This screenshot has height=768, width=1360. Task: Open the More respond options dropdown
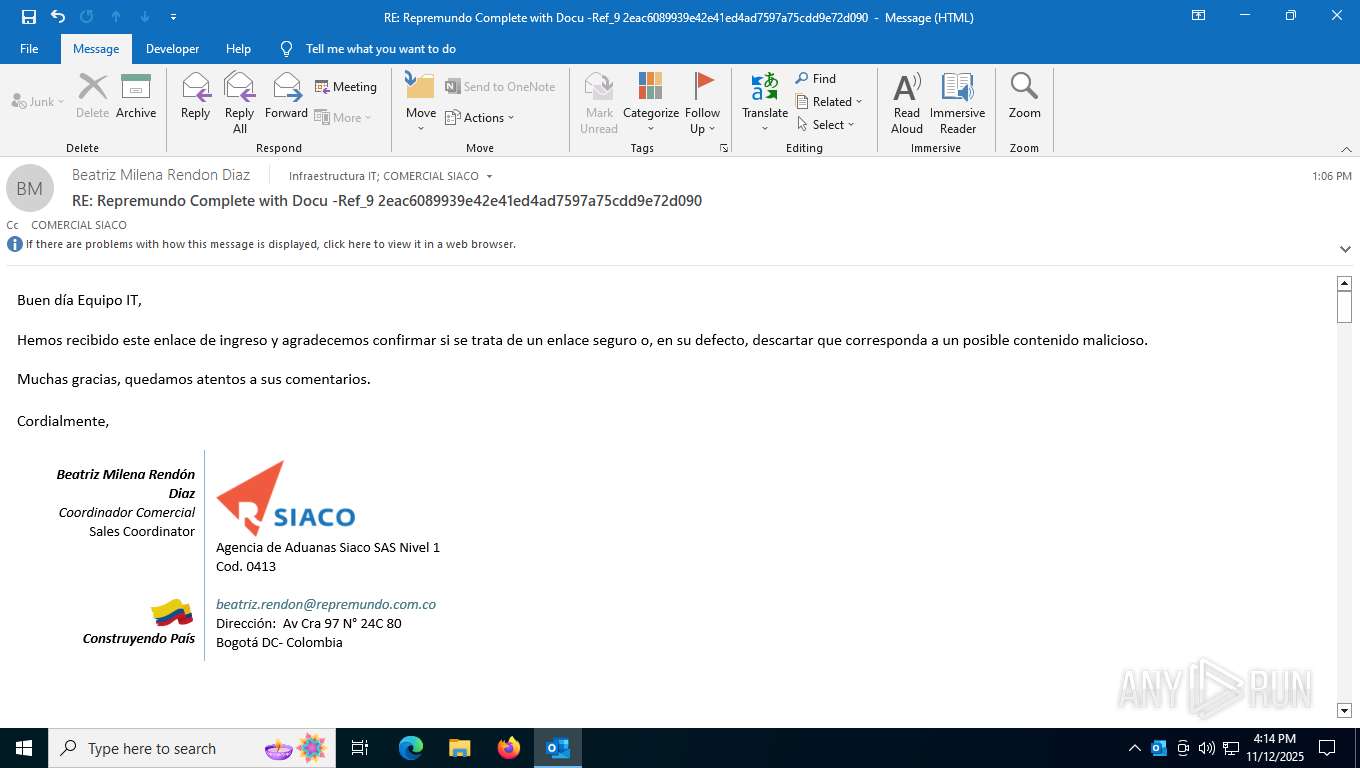(343, 117)
